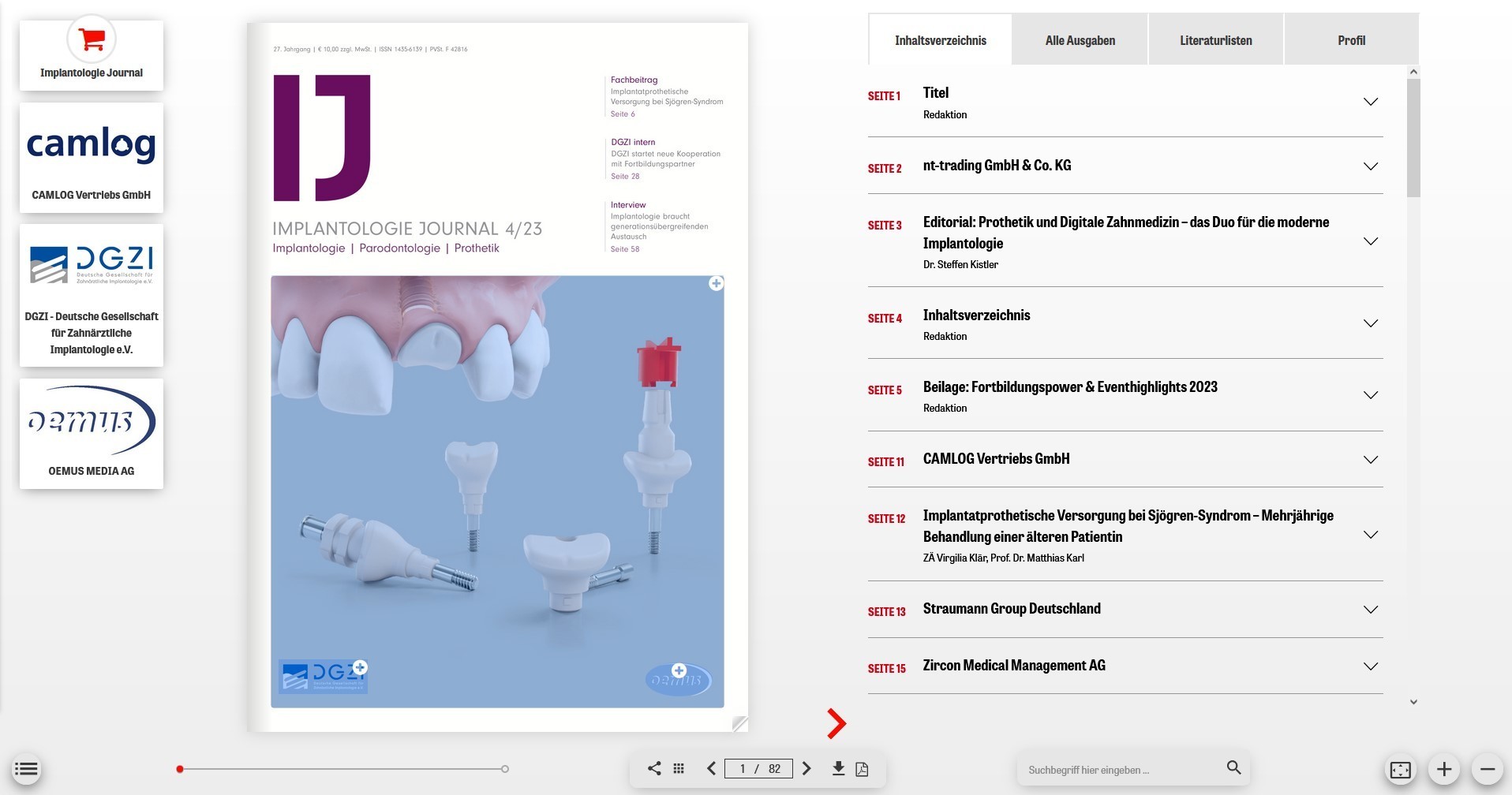Screen dimensions: 1512x795
Task: Open the CAMLOG Vertriebs GmbH logo card
Action: click(x=92, y=157)
